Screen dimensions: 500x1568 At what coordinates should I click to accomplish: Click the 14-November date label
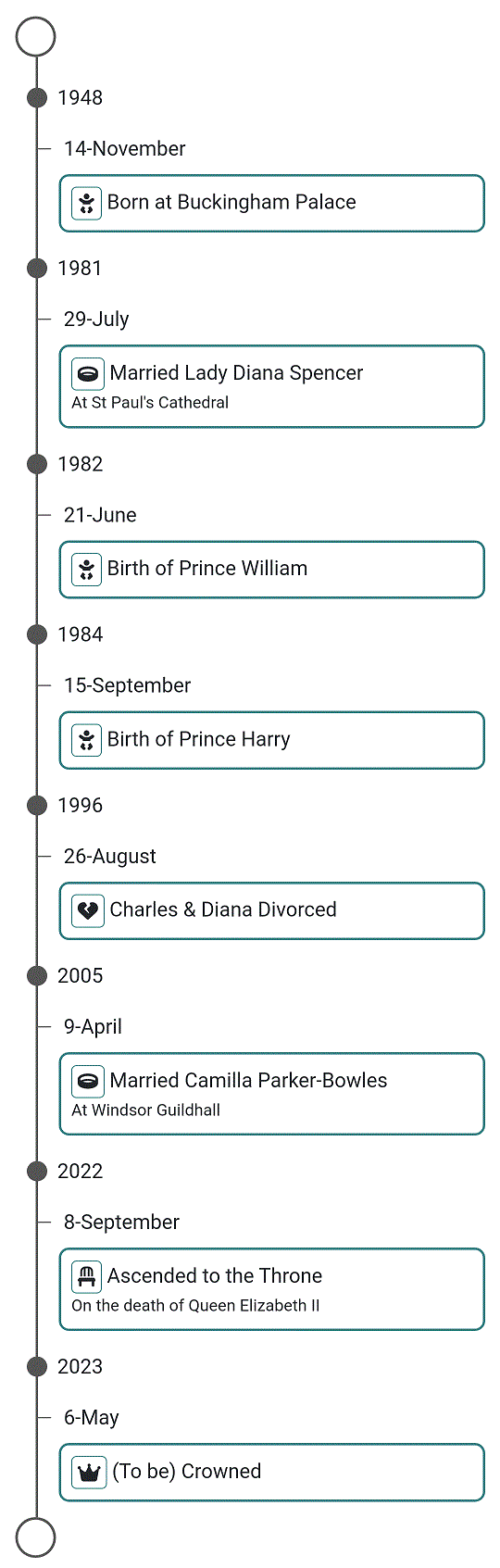pyautogui.click(x=124, y=149)
